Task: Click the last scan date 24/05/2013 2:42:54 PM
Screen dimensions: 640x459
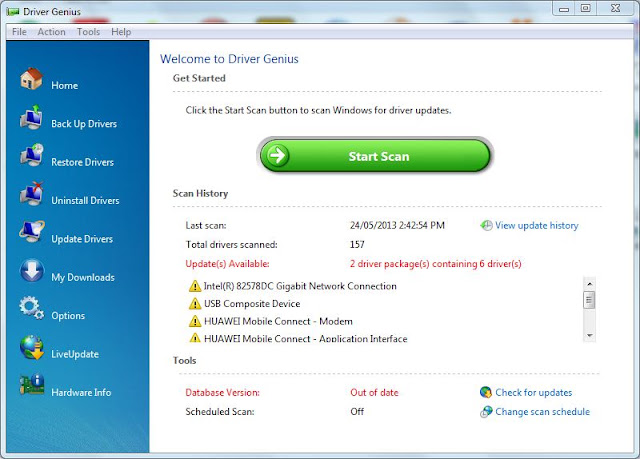Action: point(397,225)
